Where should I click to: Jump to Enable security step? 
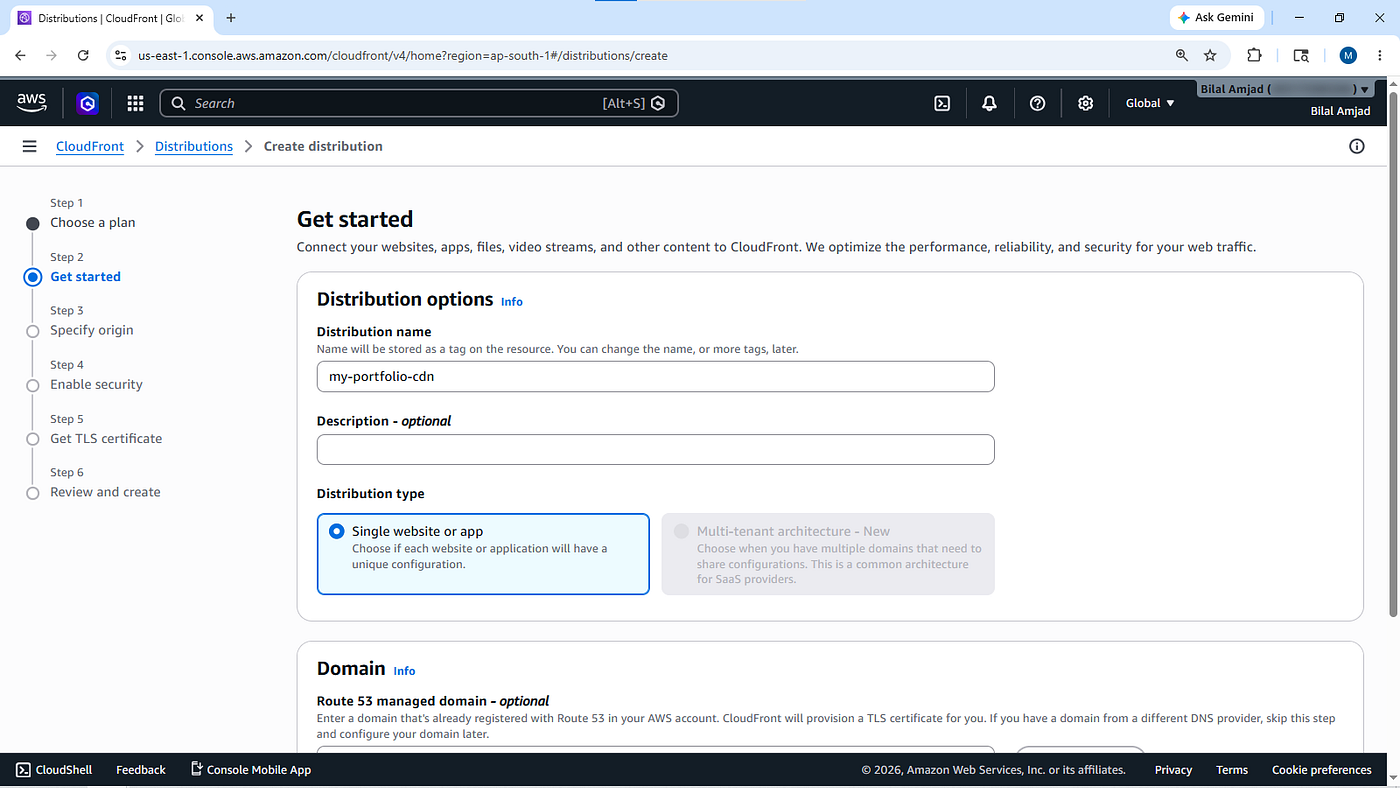coord(96,384)
